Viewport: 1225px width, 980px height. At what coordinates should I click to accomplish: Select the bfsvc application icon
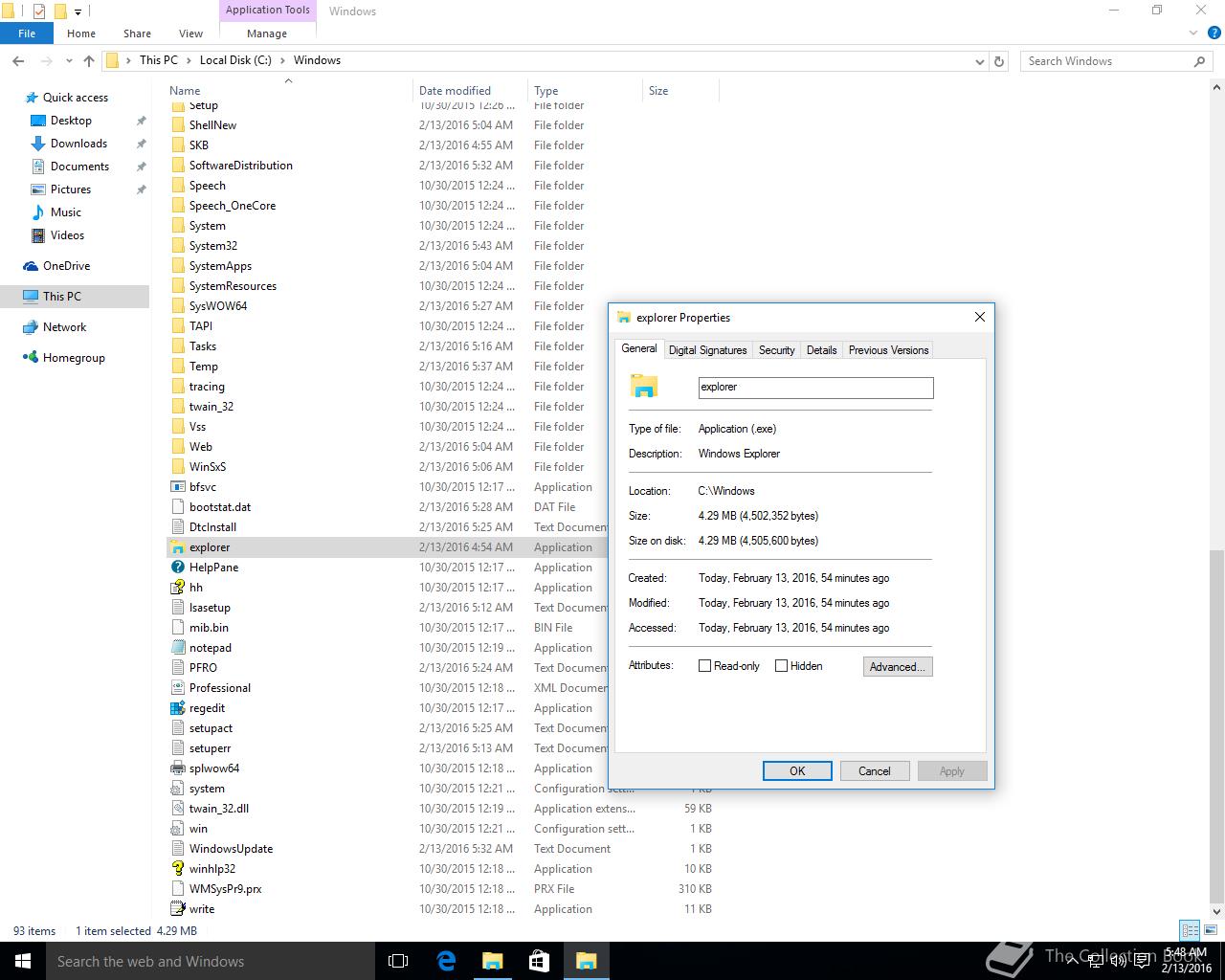[177, 487]
